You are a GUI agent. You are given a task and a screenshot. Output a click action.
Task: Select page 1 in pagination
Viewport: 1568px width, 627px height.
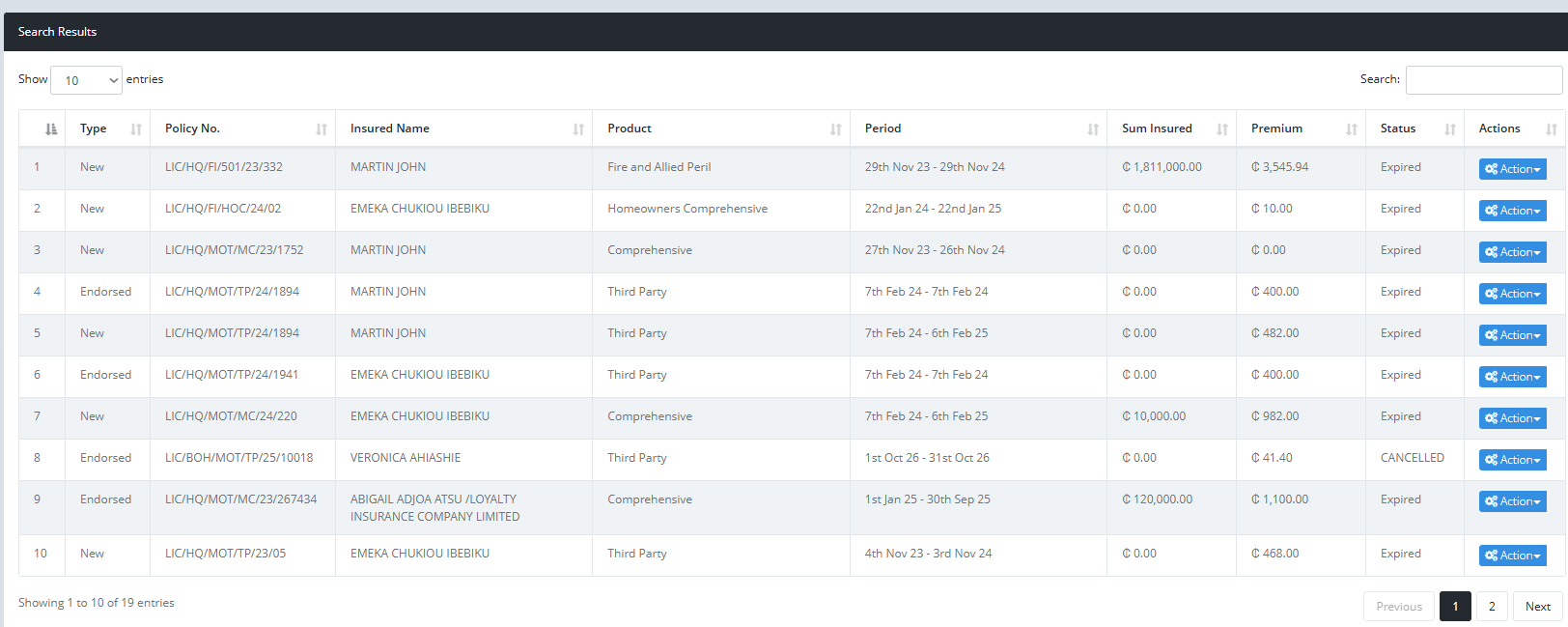click(x=1455, y=607)
